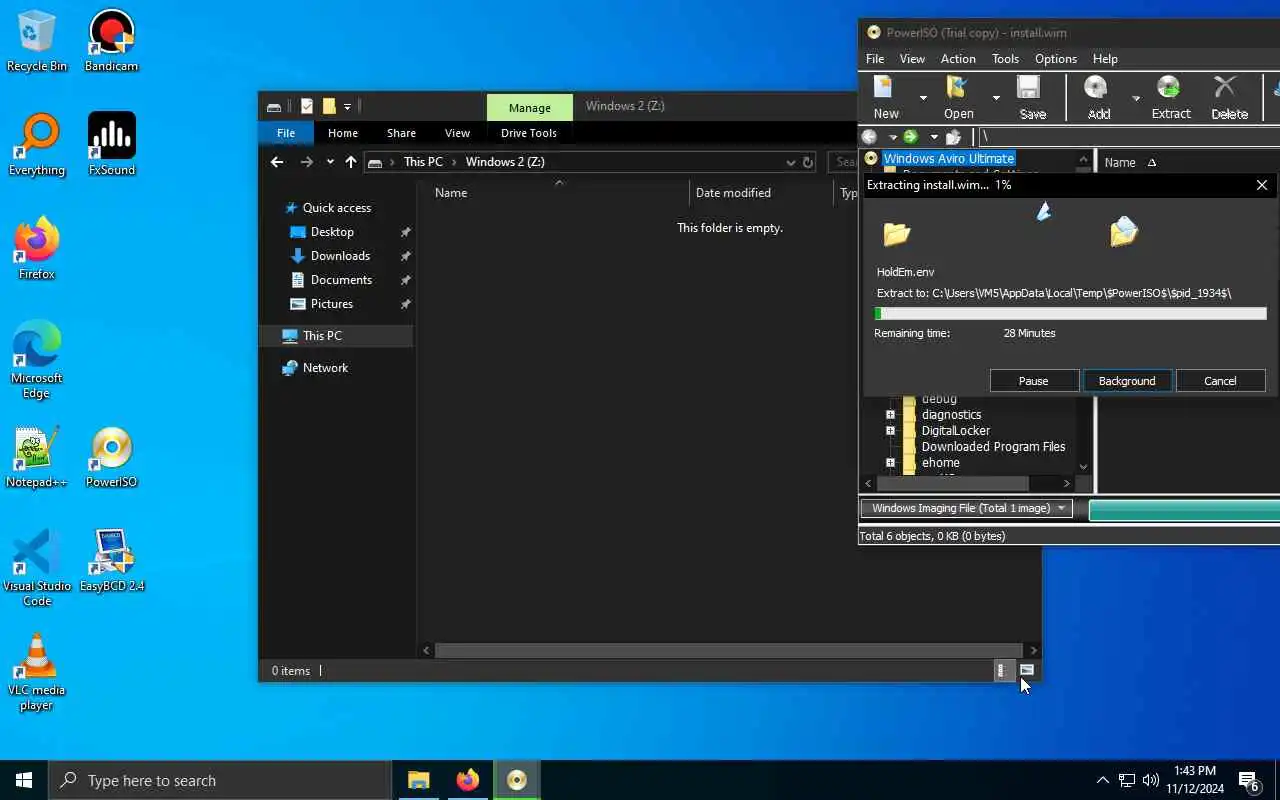
Task: Click the Windows Start button
Action: pyautogui.click(x=24, y=780)
